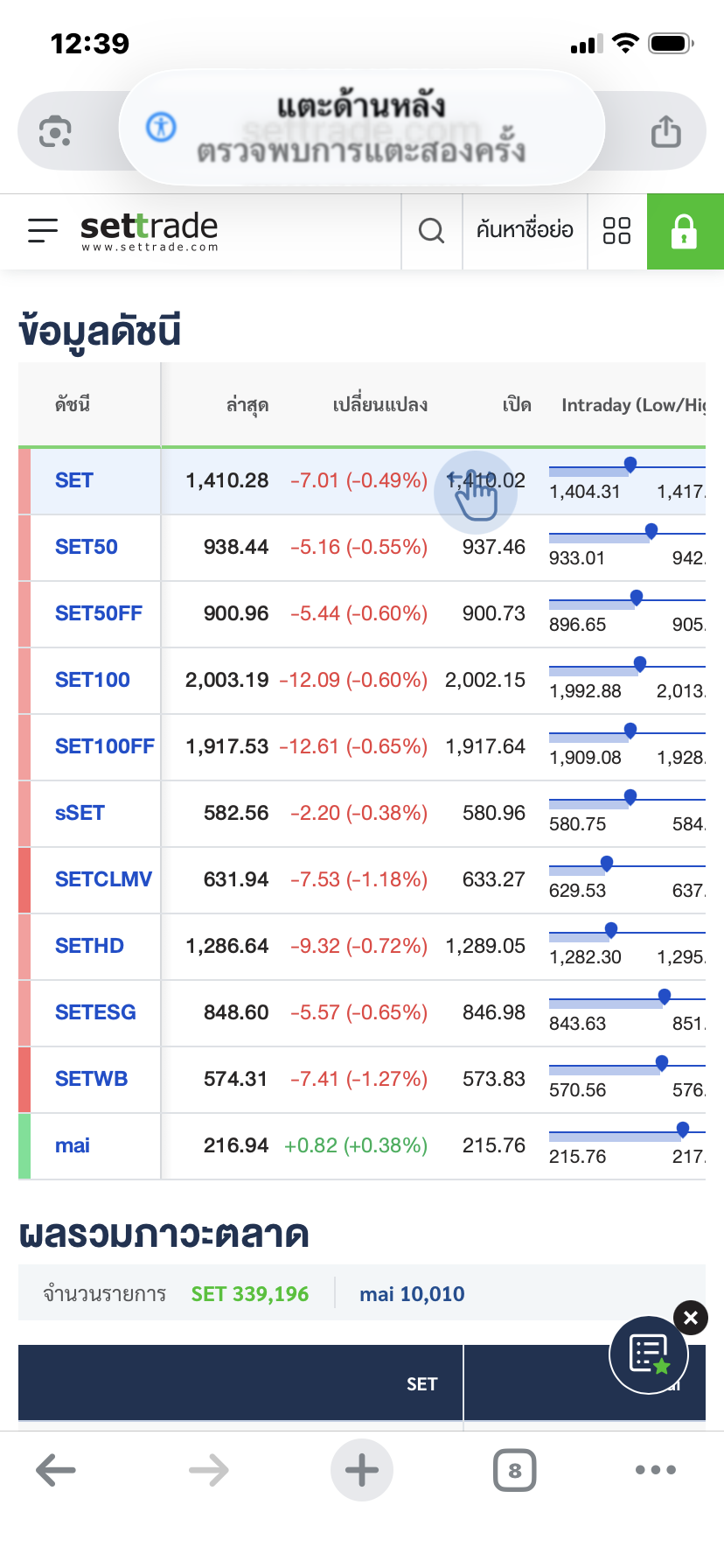Tap the settrade logo
This screenshot has height=1568, width=724.
[149, 231]
